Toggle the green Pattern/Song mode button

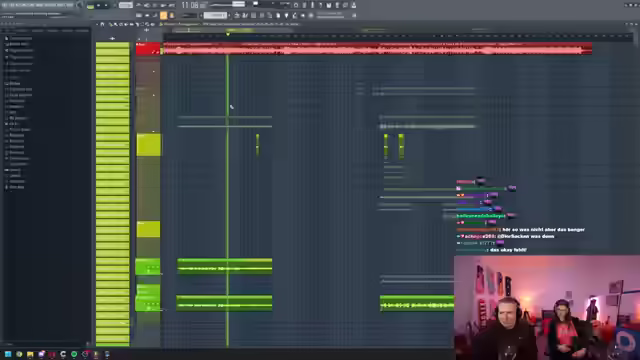(x=91, y=6)
